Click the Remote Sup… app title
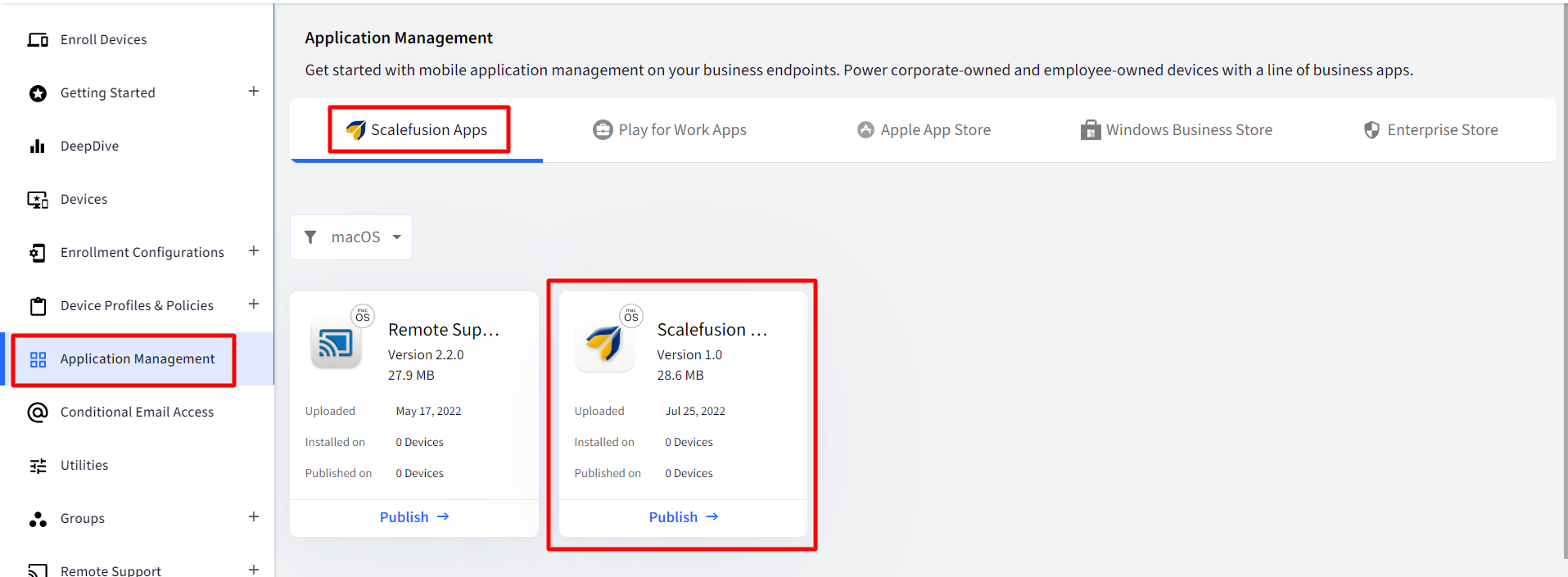The image size is (1568, 577). [444, 330]
